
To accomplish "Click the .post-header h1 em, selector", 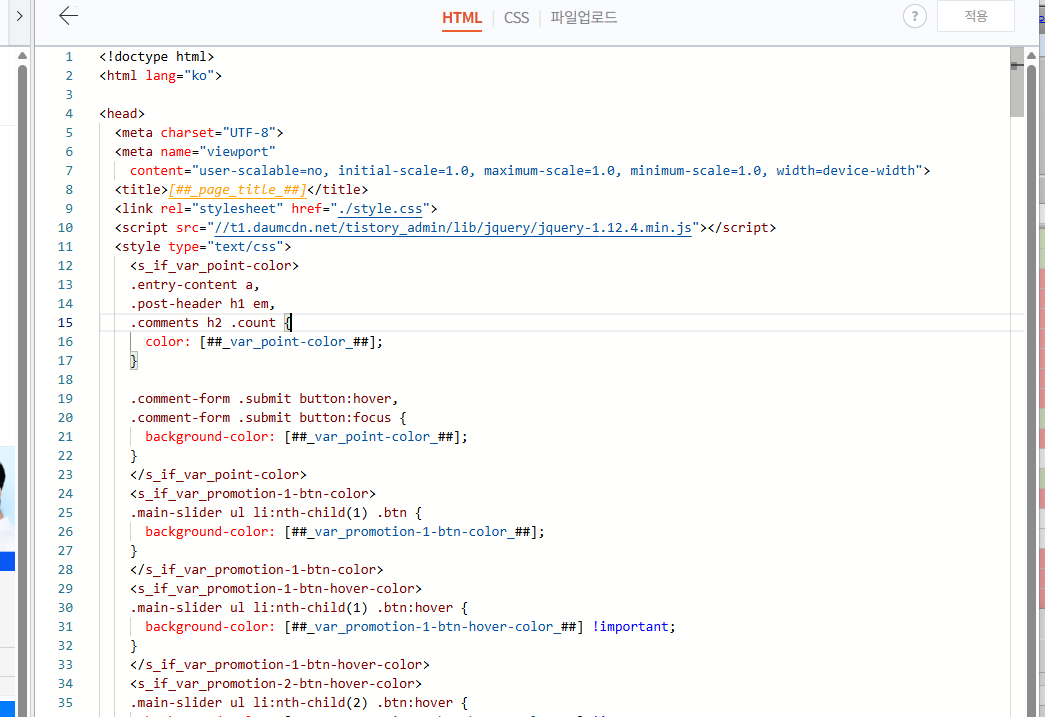I will tap(203, 304).
